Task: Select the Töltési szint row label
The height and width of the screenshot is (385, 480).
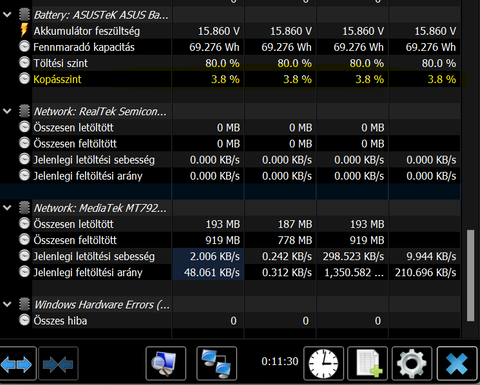Action: [61, 63]
